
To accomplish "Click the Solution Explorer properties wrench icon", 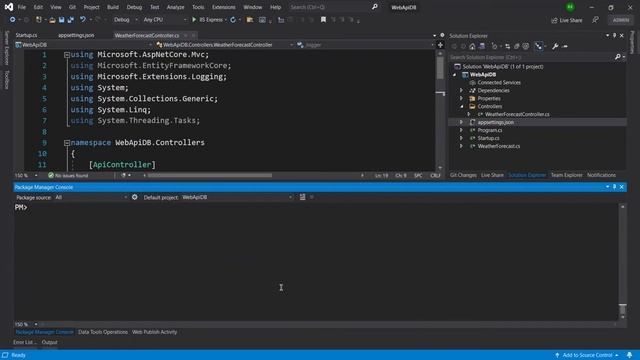I will [555, 47].
